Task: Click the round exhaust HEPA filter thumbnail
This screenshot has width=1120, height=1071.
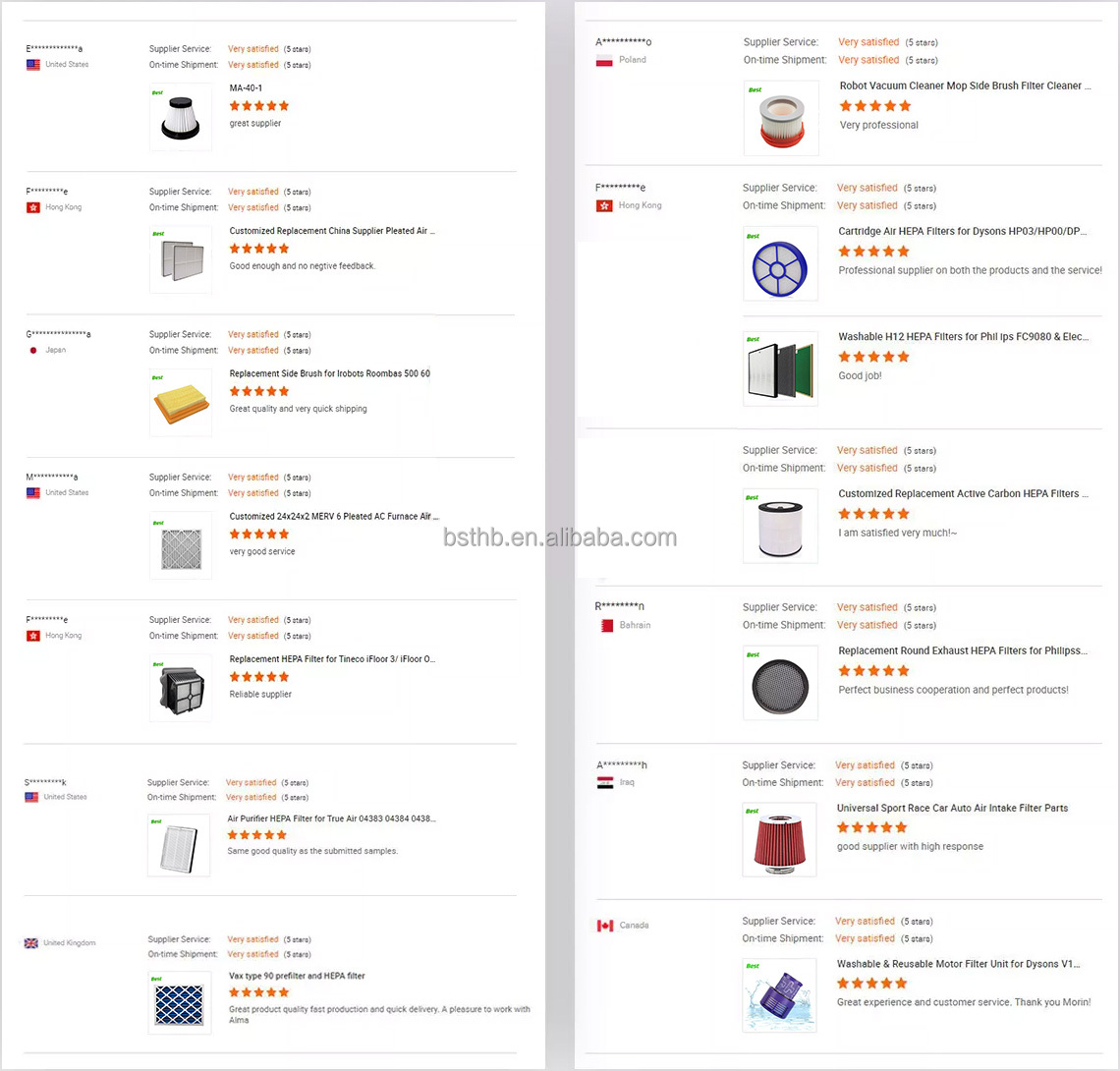Action: [780, 682]
